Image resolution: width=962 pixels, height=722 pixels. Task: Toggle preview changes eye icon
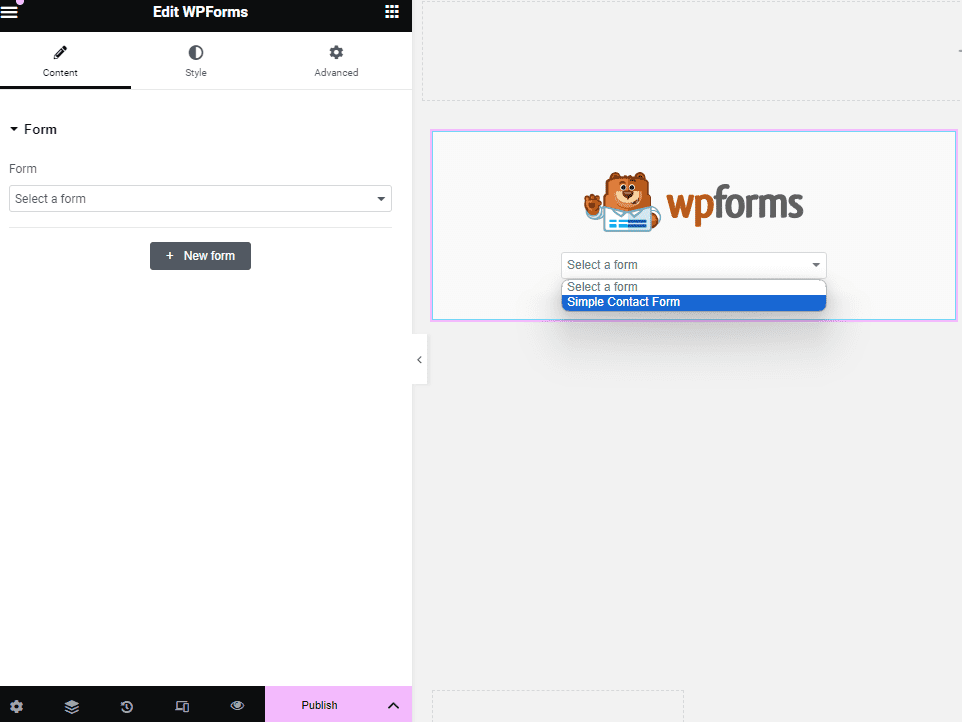pyautogui.click(x=237, y=706)
